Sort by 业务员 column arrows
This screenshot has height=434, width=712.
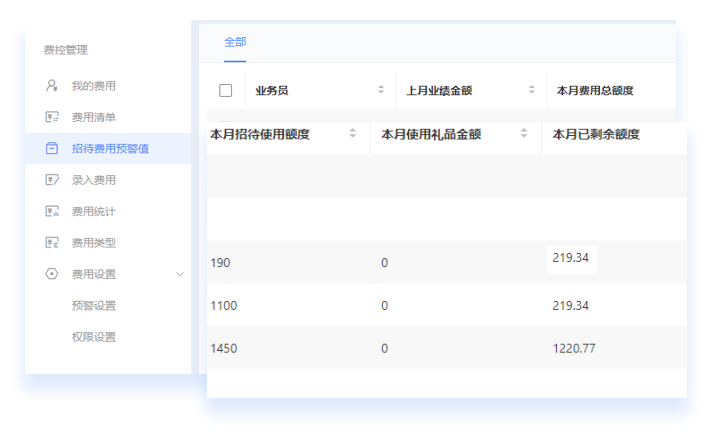point(381,90)
